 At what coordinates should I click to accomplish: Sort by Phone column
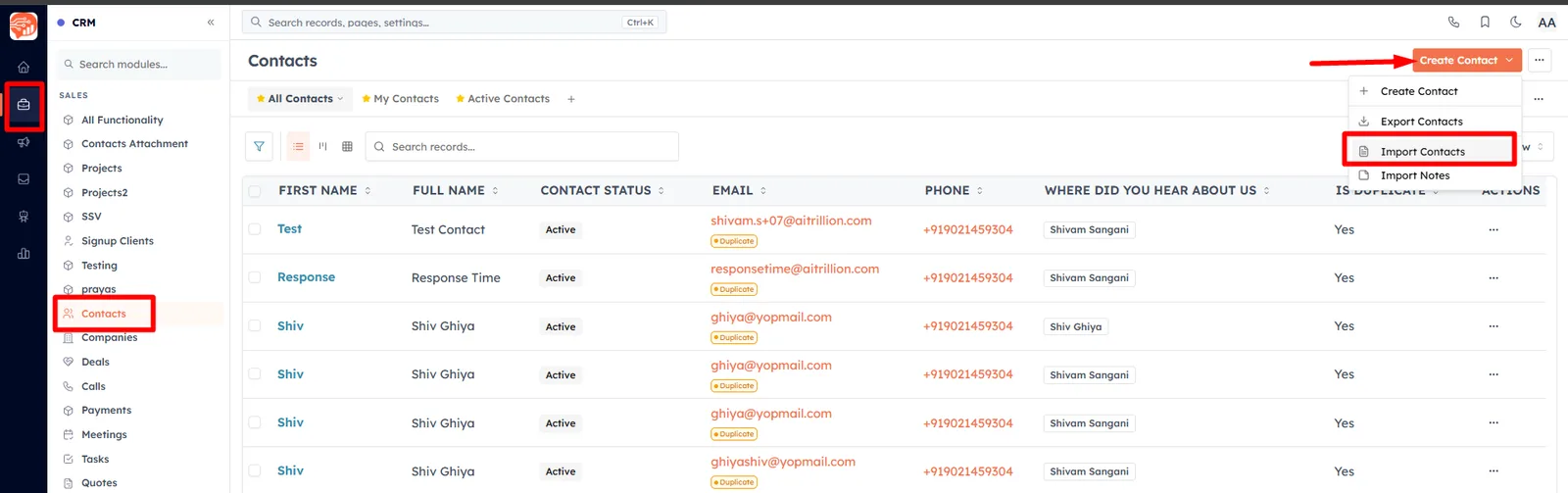[x=980, y=191]
